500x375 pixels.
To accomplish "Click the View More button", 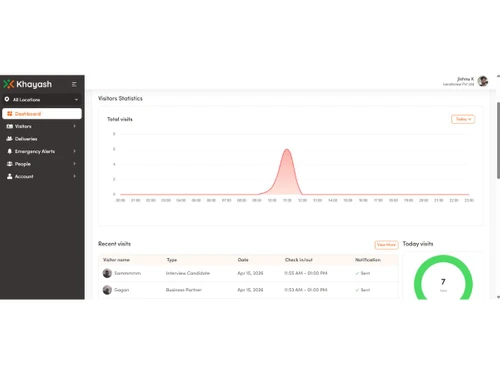I will tap(386, 245).
